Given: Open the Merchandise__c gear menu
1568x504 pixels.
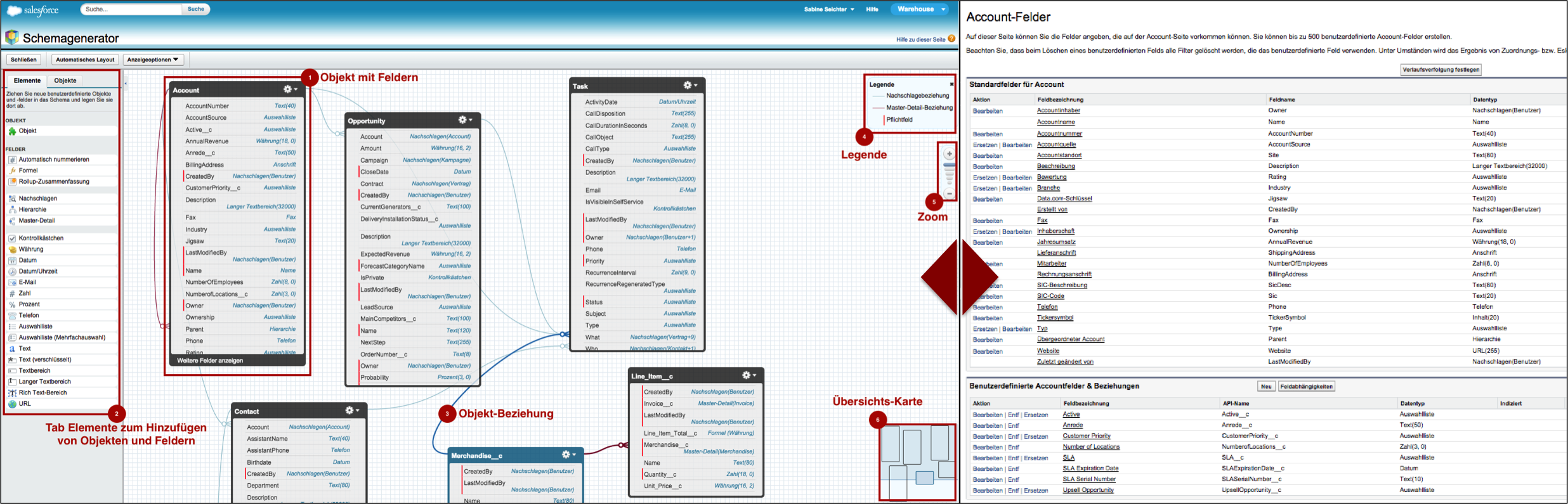Looking at the screenshot, I should coord(568,455).
